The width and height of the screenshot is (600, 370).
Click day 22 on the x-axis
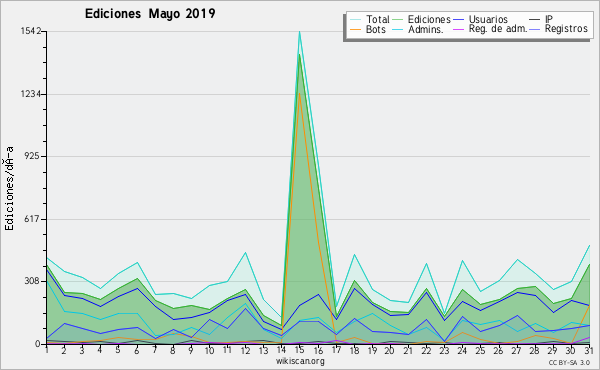coord(426,350)
